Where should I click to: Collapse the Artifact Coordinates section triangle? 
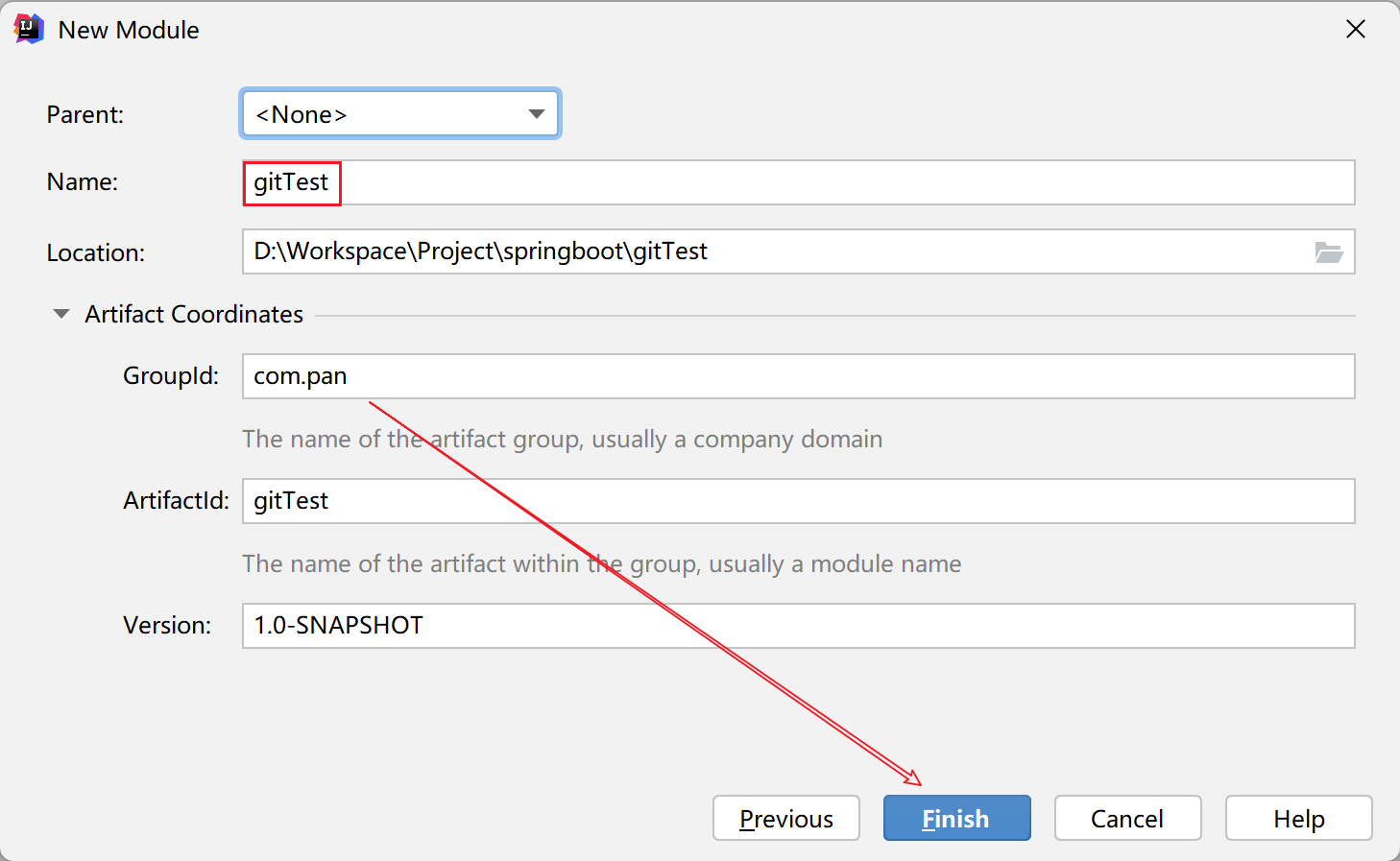click(61, 314)
